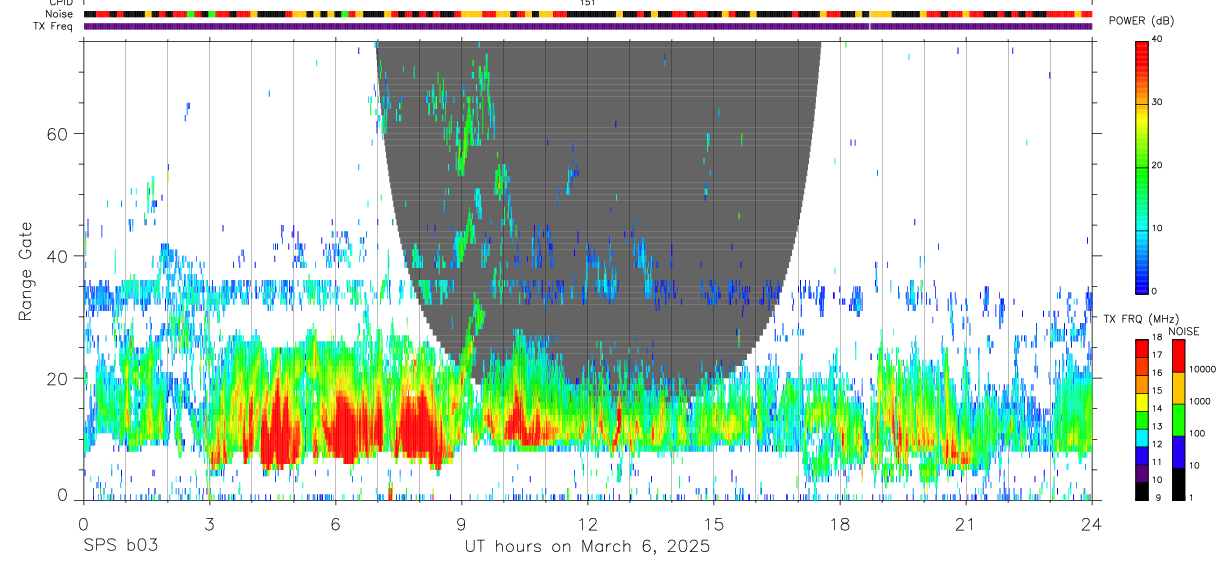Click the 'UT hours on March 6, 2025' axis title
This screenshot has height=567, width=1228.
[x=588, y=546]
